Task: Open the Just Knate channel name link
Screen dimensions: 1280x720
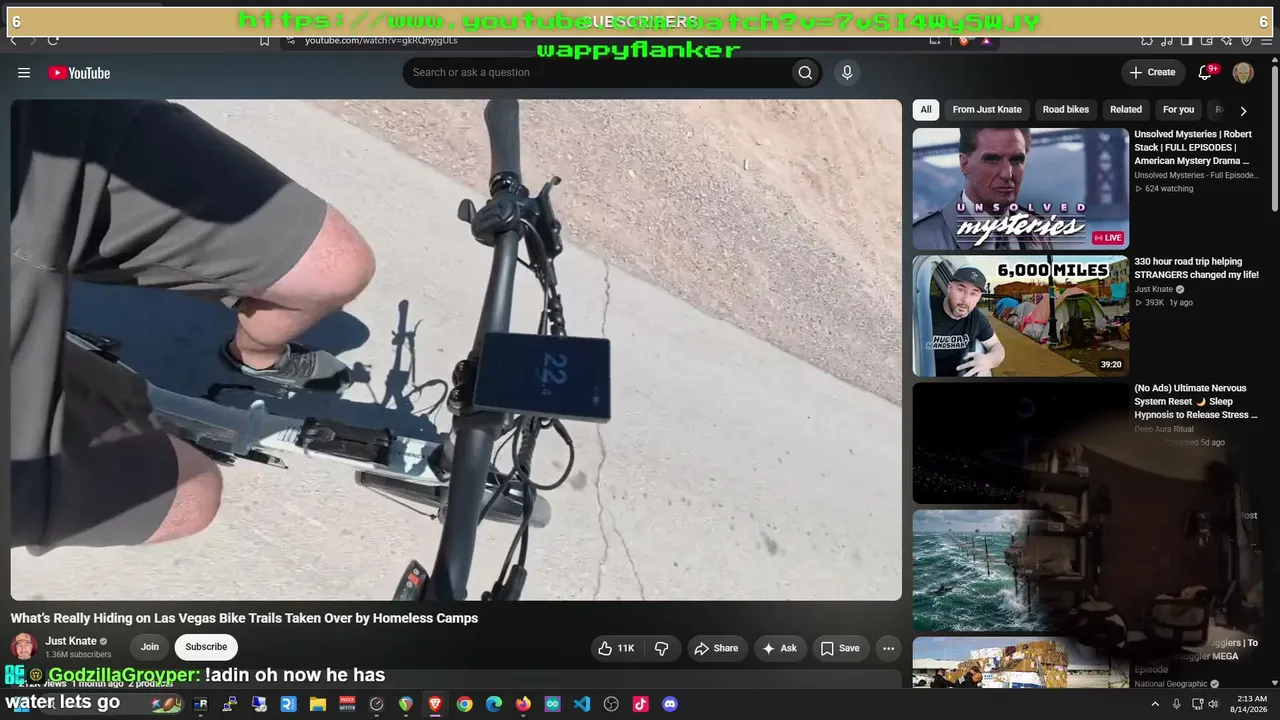Action: click(71, 641)
